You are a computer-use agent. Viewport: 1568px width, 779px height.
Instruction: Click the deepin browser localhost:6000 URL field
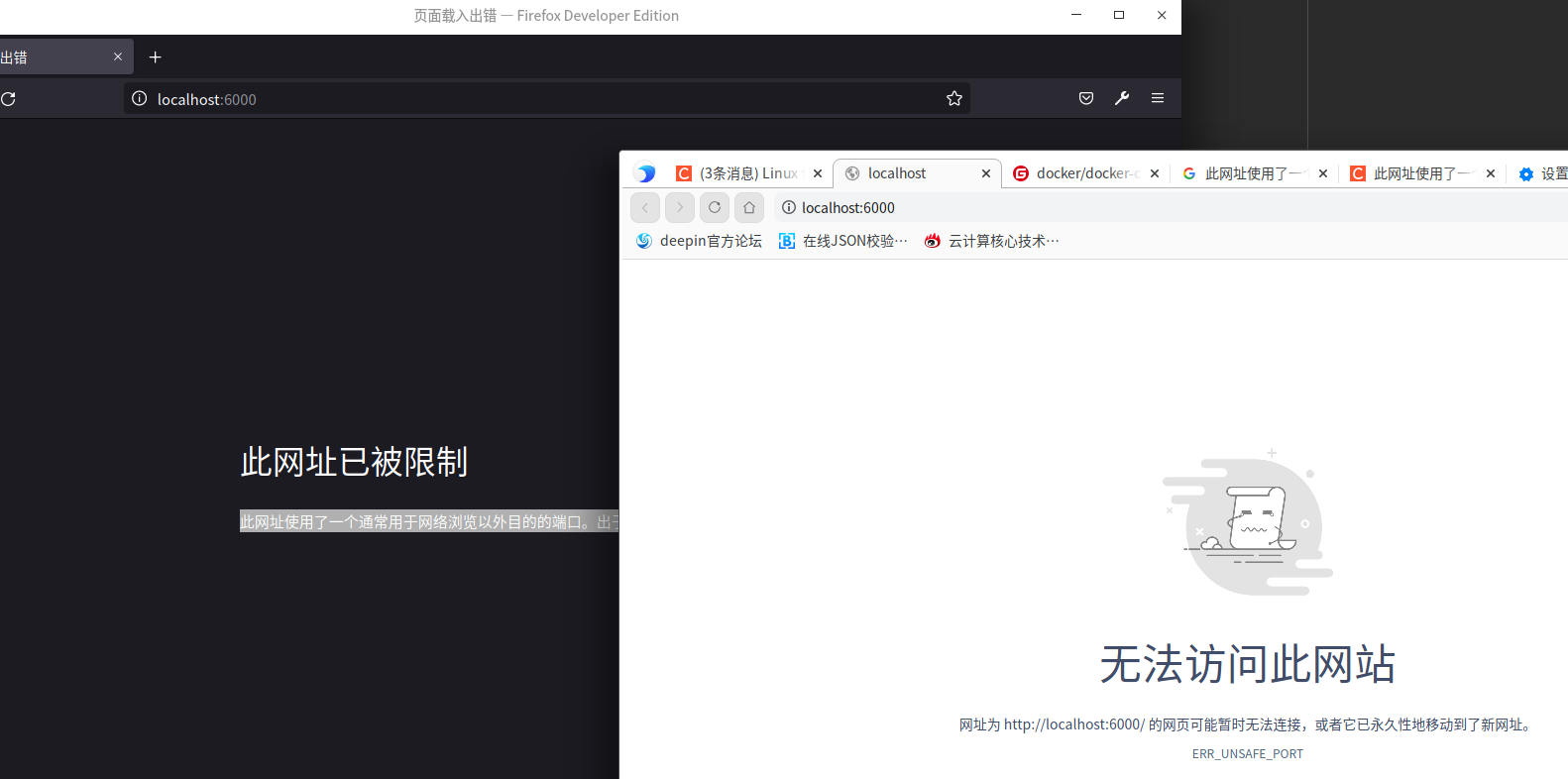pyautogui.click(x=1170, y=207)
